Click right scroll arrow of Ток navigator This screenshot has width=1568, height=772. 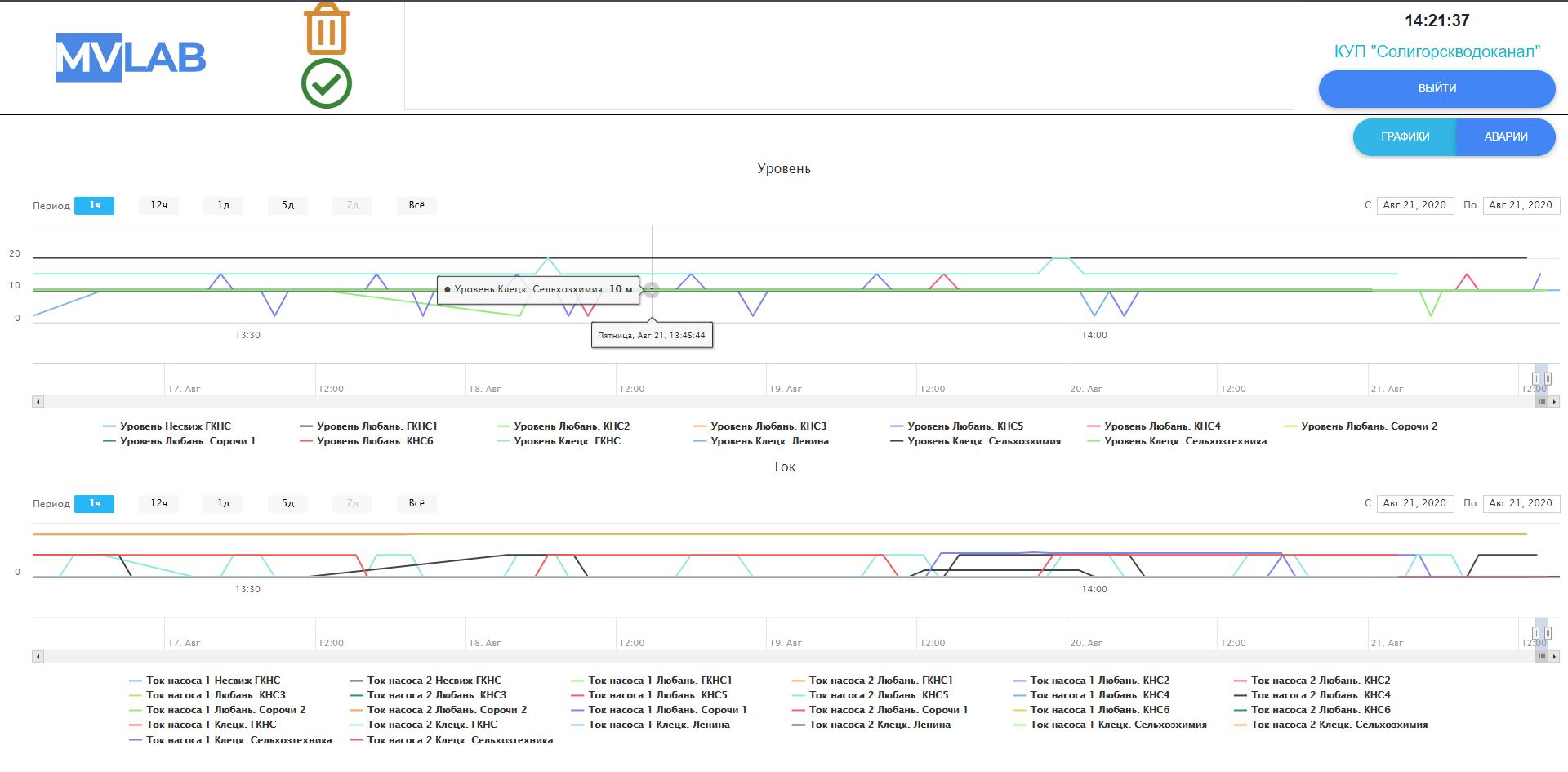(x=1554, y=656)
